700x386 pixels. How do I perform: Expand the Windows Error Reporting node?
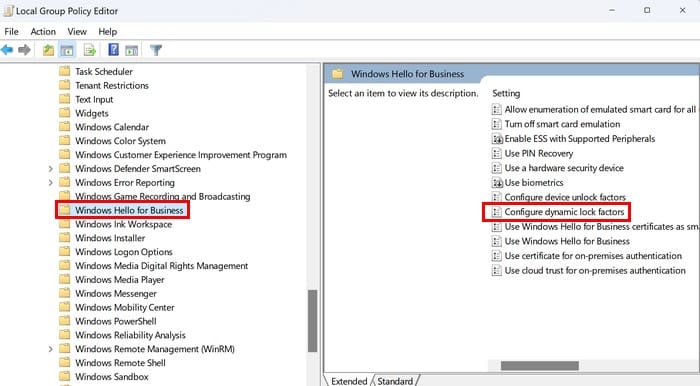pos(50,183)
